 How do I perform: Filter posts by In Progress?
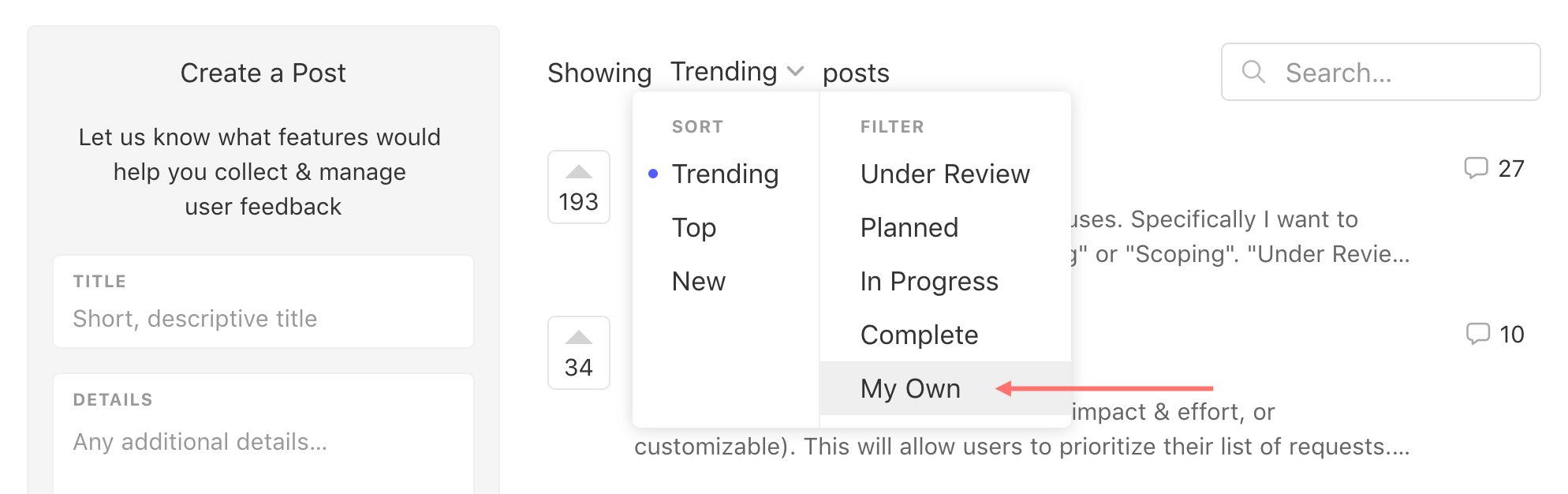929,281
